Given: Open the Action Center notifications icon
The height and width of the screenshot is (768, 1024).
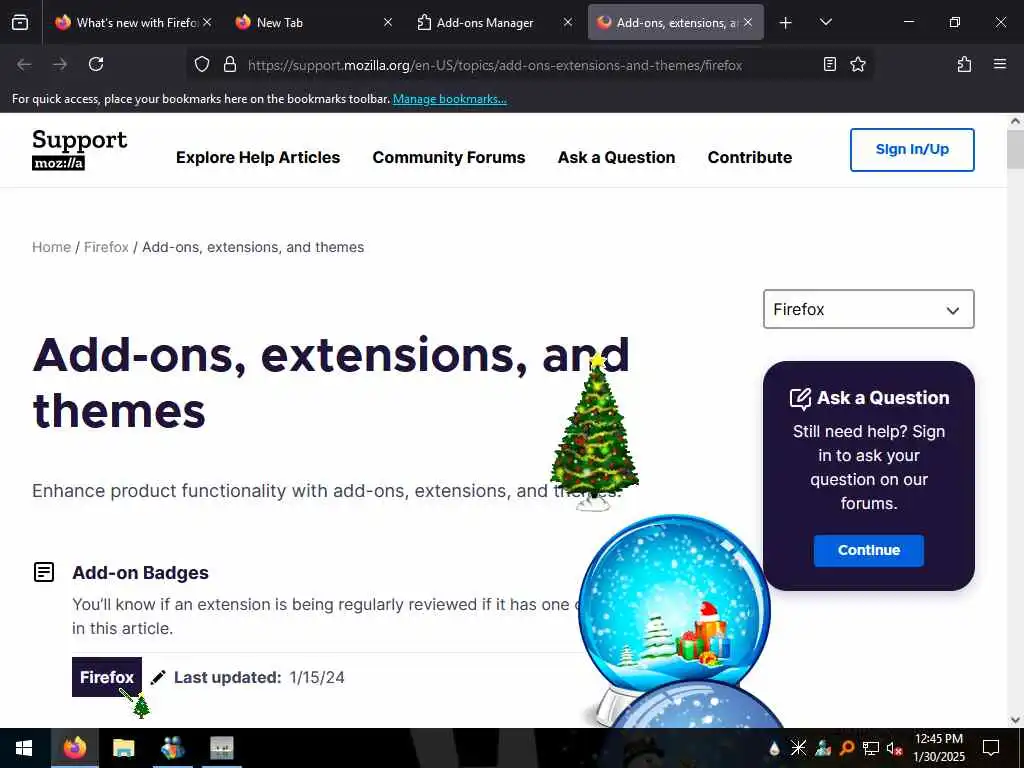Looking at the screenshot, I should click(x=991, y=748).
